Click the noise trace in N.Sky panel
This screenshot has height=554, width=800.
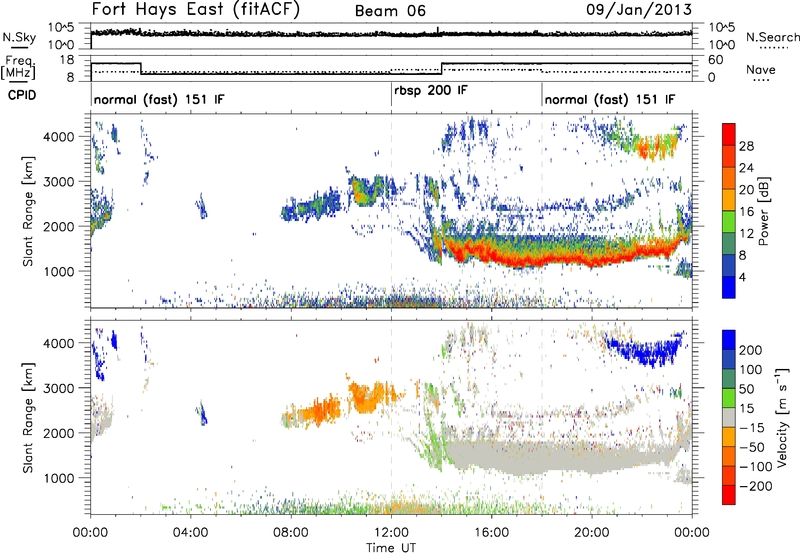[391, 33]
